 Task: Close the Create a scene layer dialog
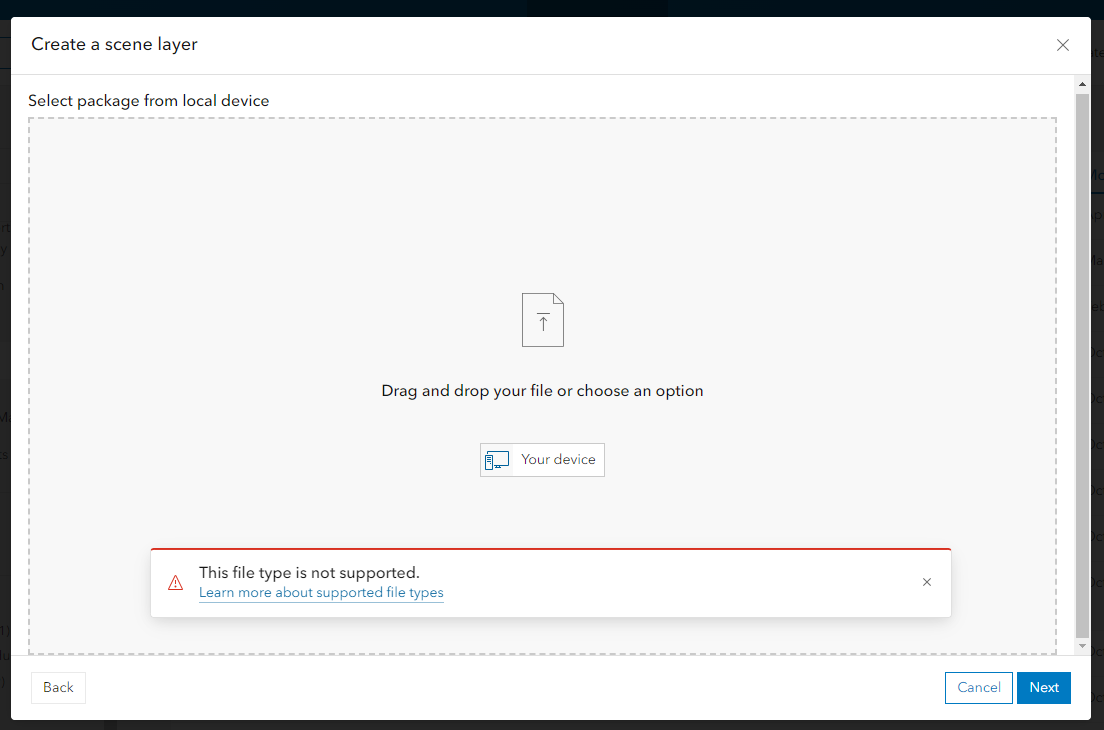[x=1062, y=45]
